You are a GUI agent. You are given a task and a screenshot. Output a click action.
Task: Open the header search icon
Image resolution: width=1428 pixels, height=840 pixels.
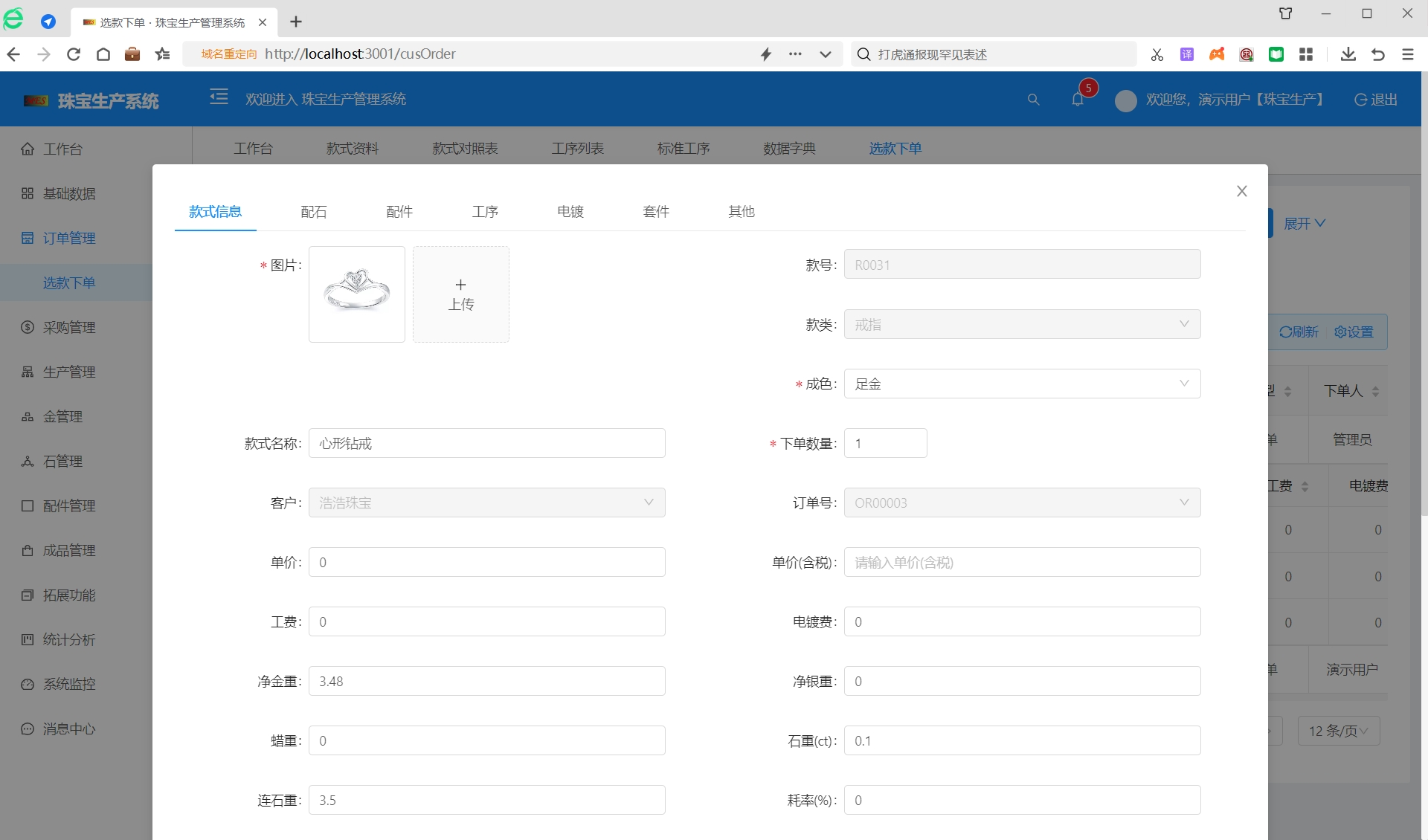pos(1033,100)
